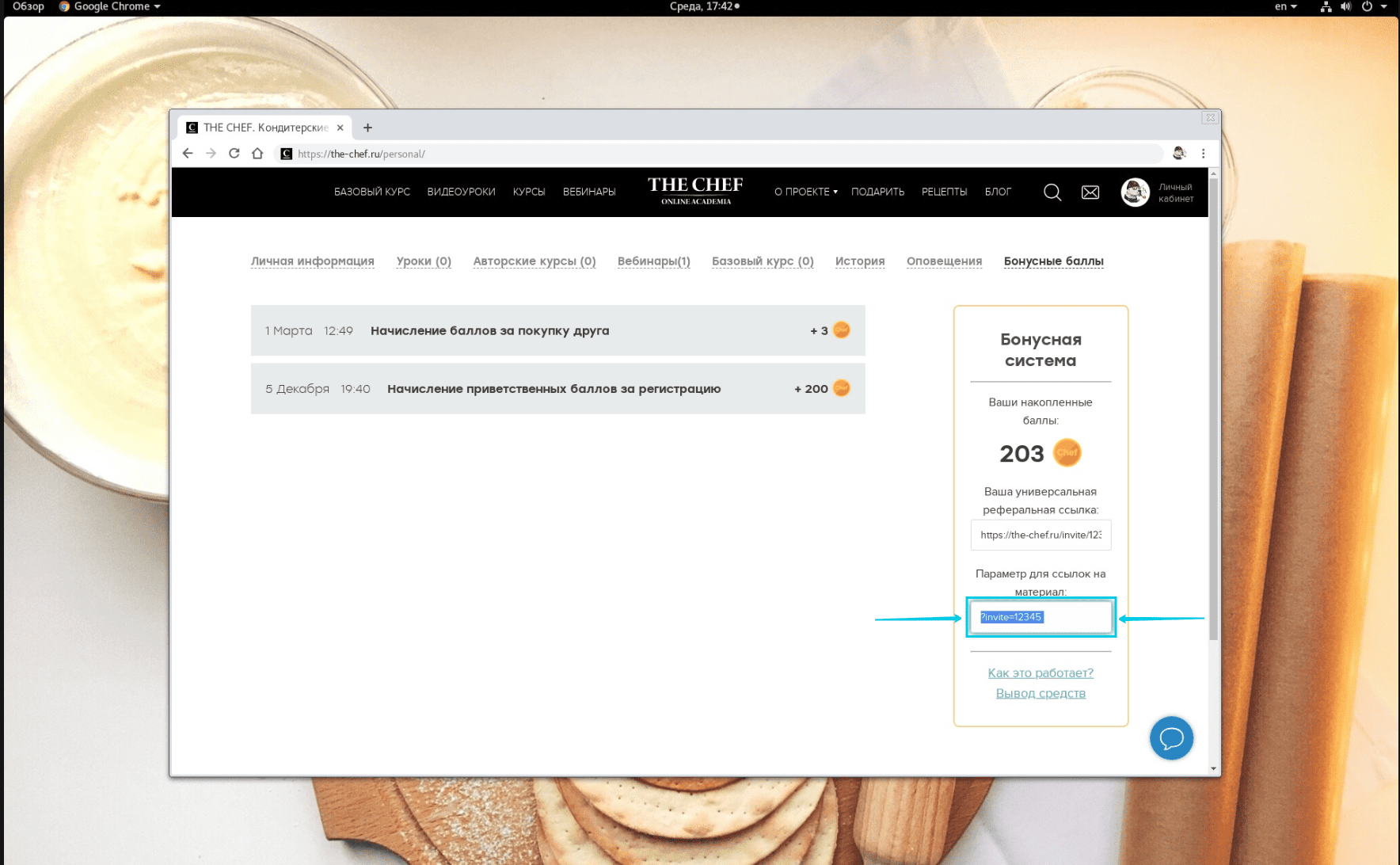
Task: Open site search with the magnifier icon
Action: point(1052,192)
